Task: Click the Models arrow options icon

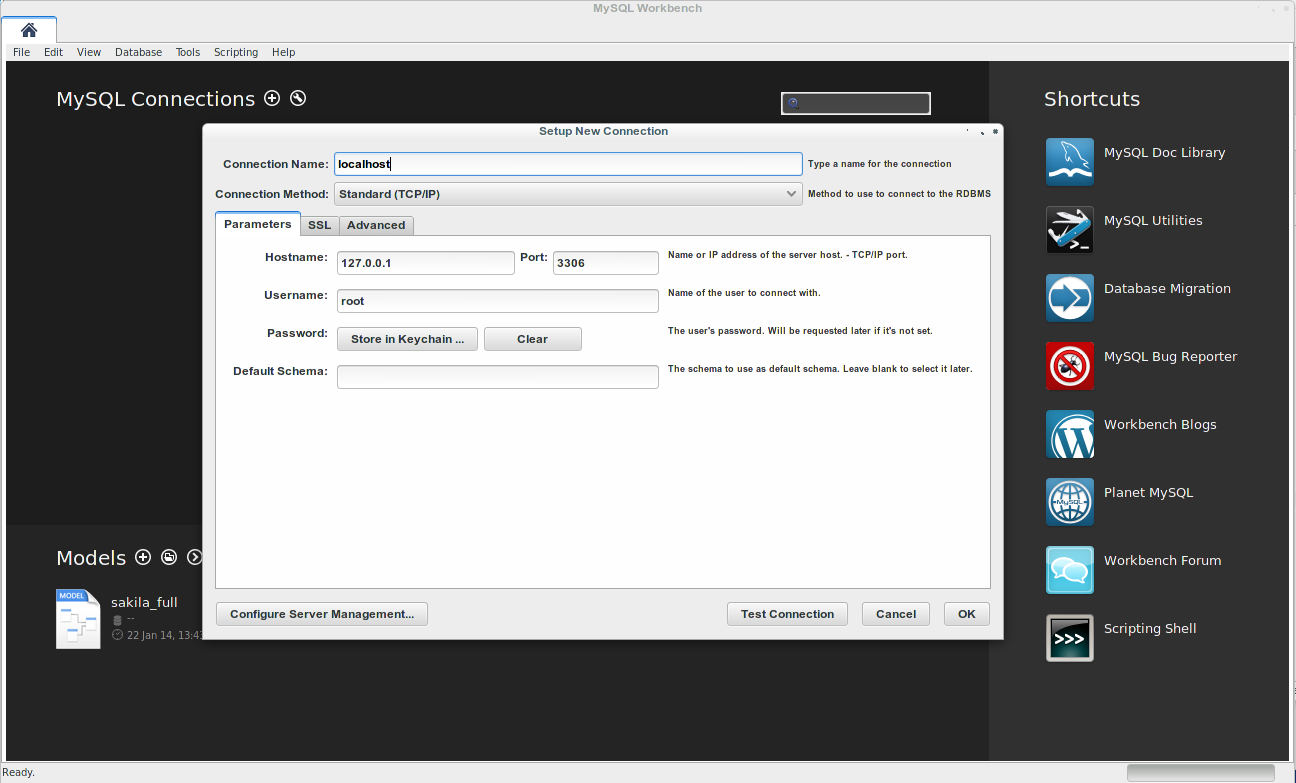Action: [x=195, y=557]
